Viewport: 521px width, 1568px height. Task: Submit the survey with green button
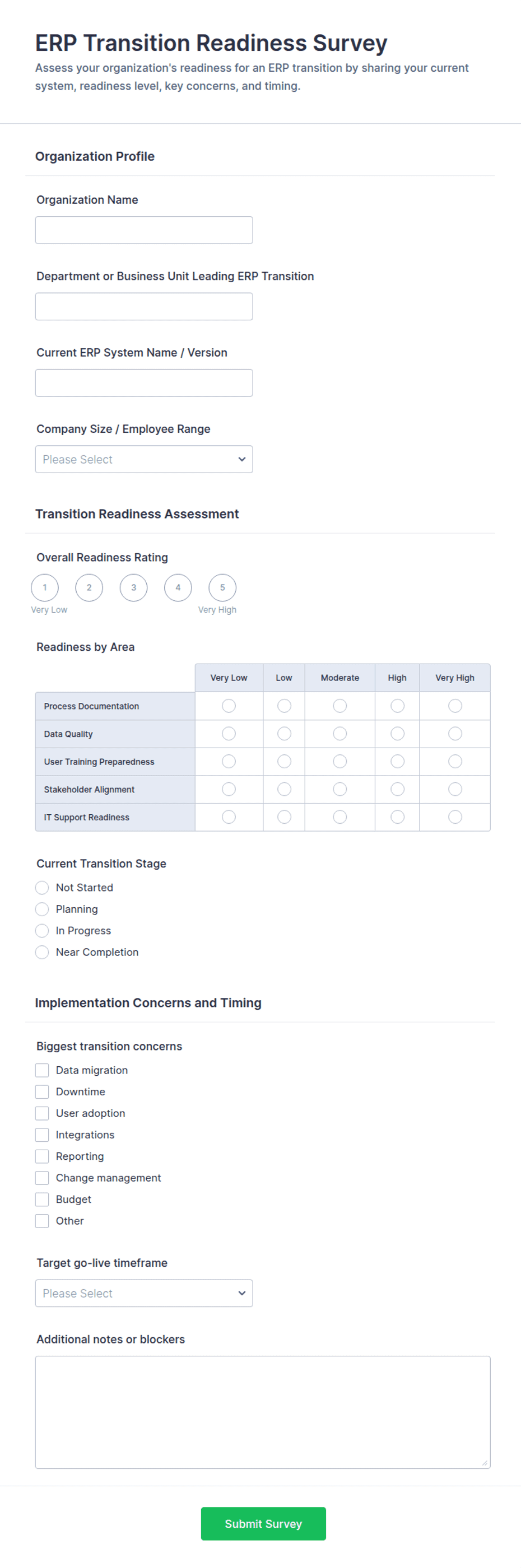(263, 1524)
